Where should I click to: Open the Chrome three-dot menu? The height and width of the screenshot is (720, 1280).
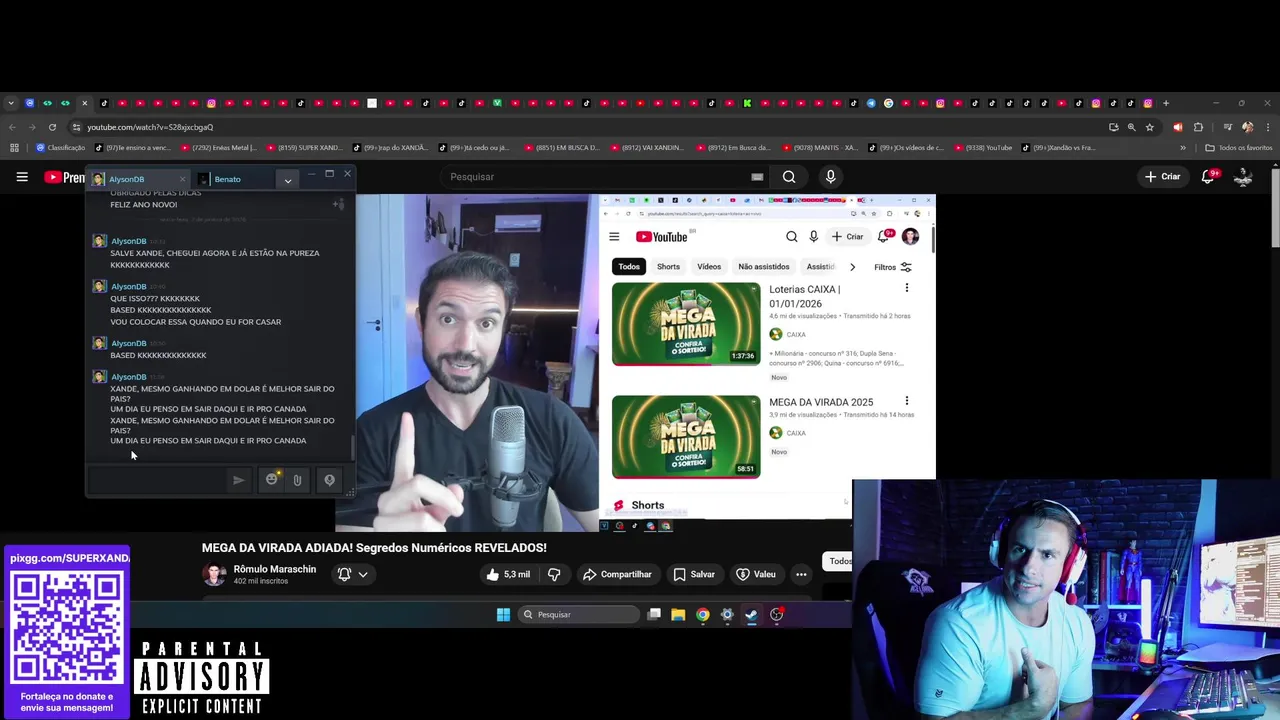pyautogui.click(x=1267, y=127)
